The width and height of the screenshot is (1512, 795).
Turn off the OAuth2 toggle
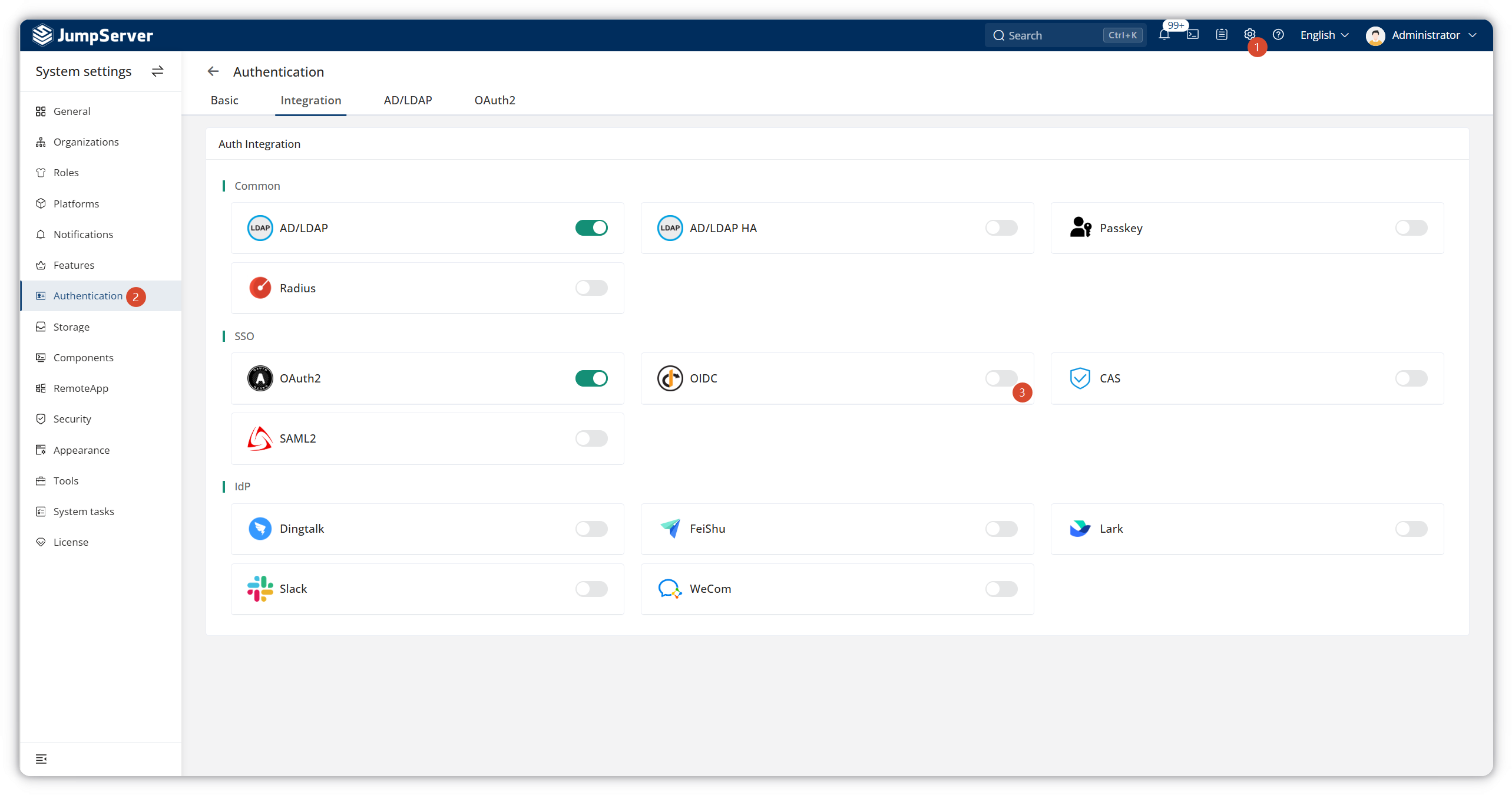pos(591,378)
